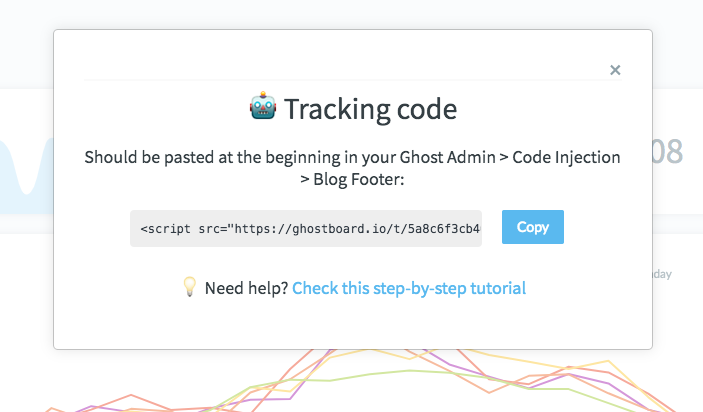
Task: Select the tracking script code field
Action: 306,229
